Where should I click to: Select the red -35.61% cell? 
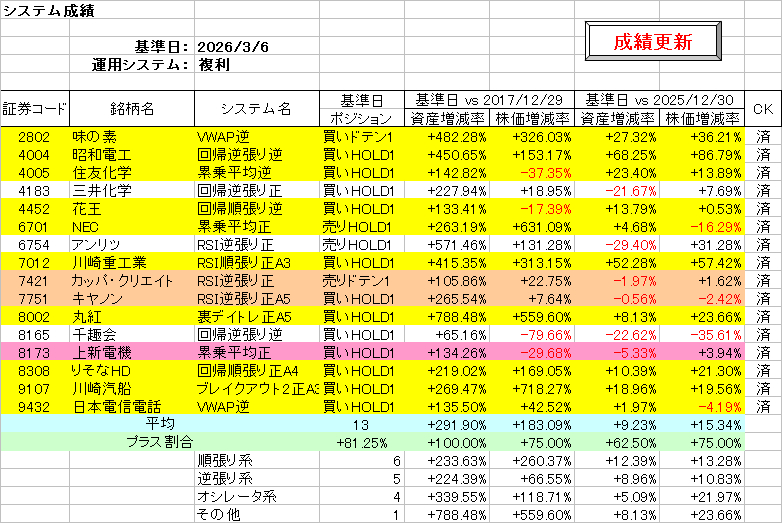tap(702, 334)
